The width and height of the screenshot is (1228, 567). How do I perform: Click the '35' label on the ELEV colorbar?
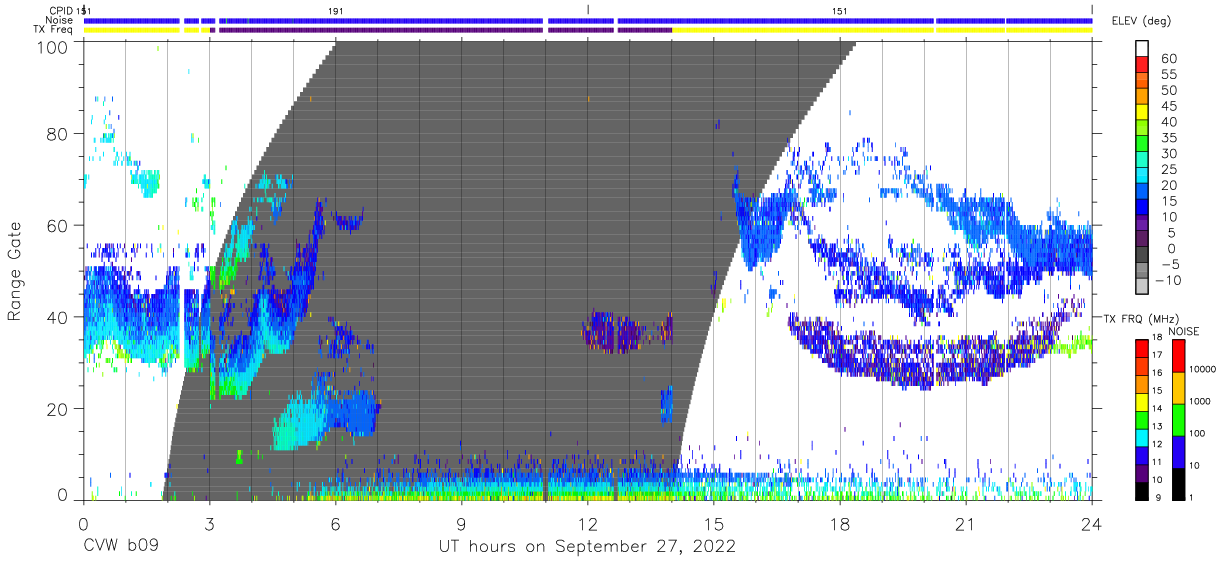coord(1167,138)
